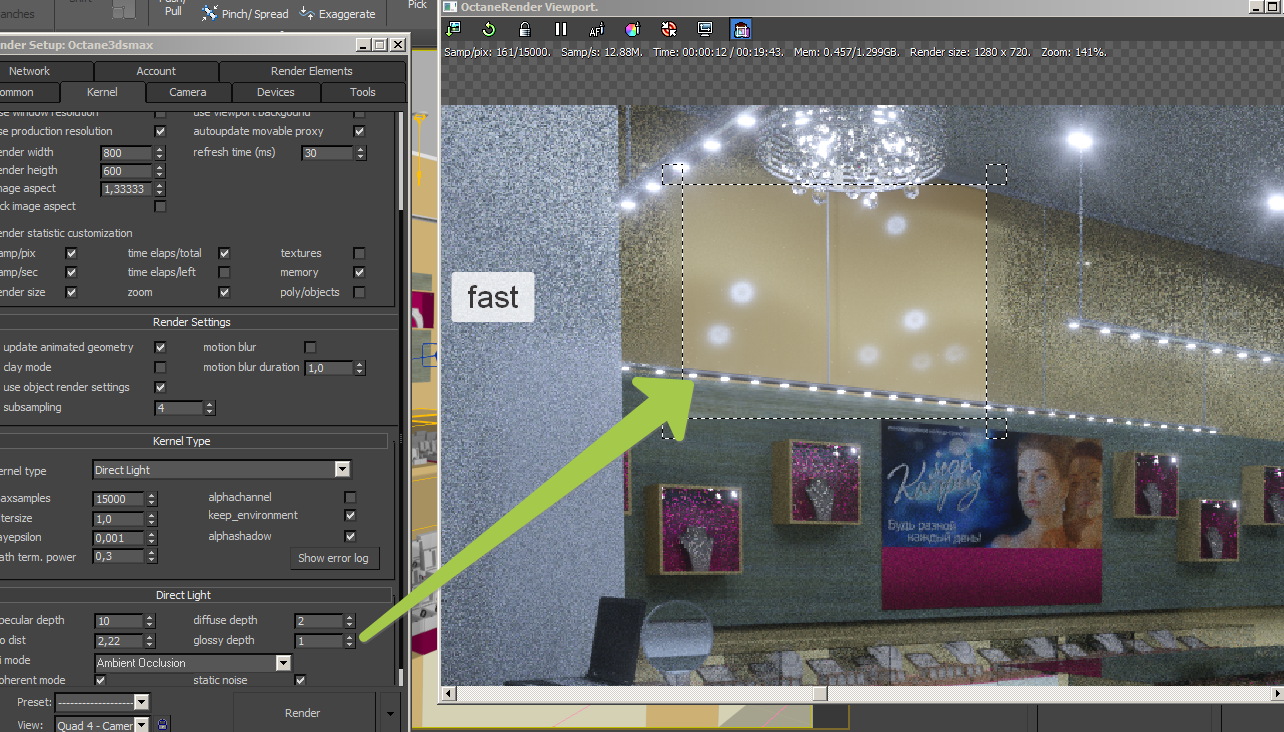Viewport: 1284px width, 732px height.
Task: Pause the Octane render
Action: [561, 29]
